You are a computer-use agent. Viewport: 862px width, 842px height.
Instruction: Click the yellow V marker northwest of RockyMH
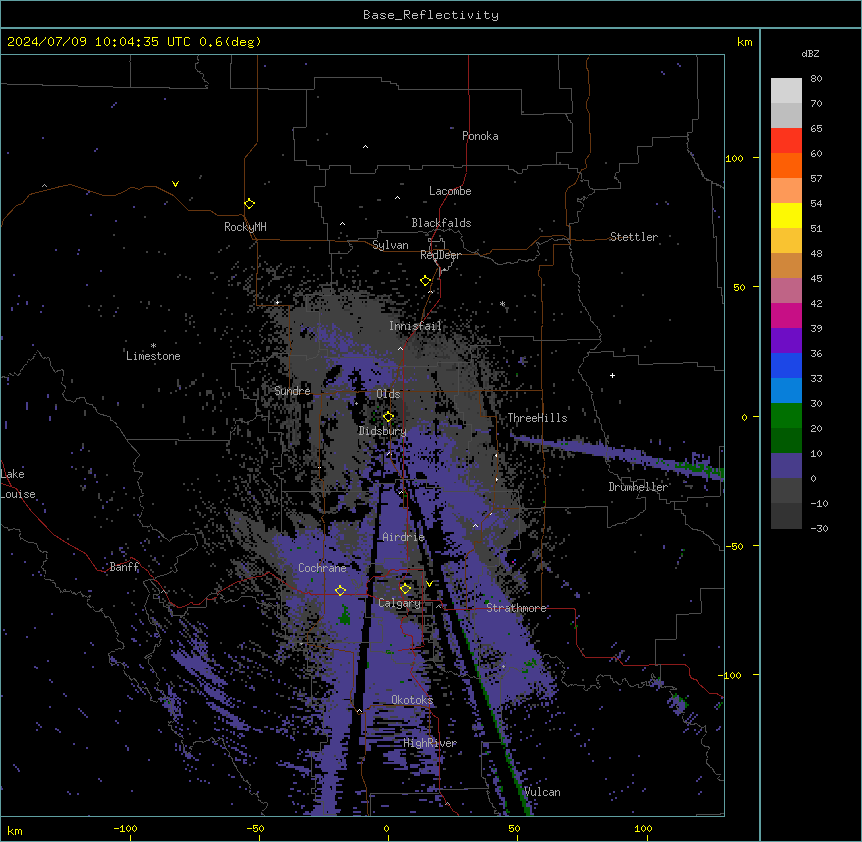pos(175,184)
